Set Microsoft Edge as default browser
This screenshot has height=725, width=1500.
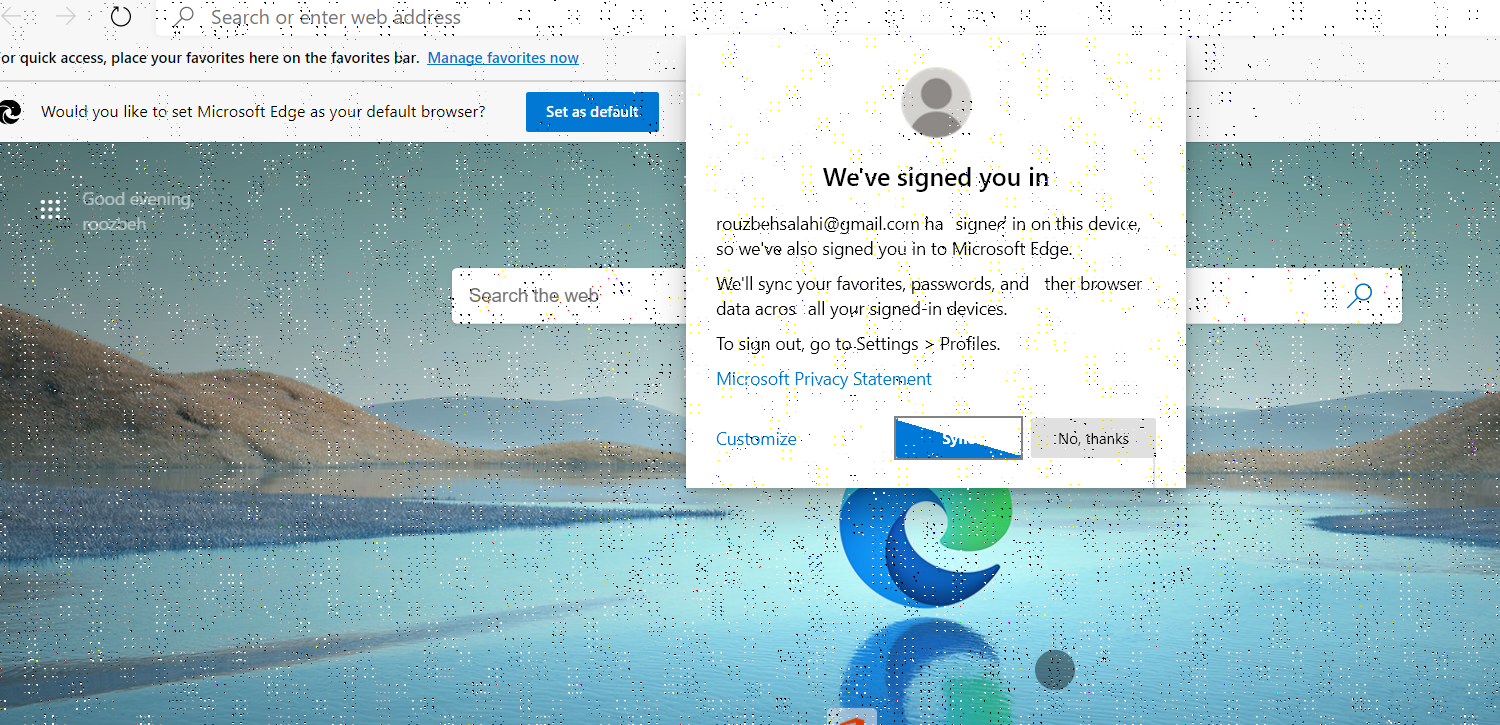[592, 112]
